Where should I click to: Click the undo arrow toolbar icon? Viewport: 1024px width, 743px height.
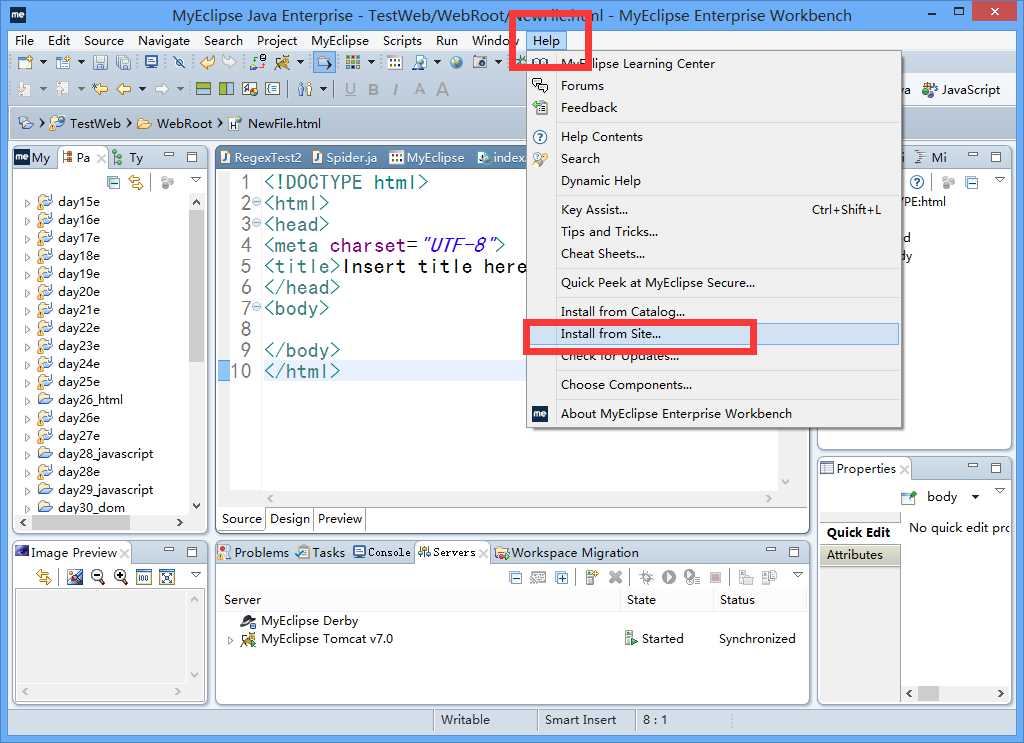coord(208,62)
